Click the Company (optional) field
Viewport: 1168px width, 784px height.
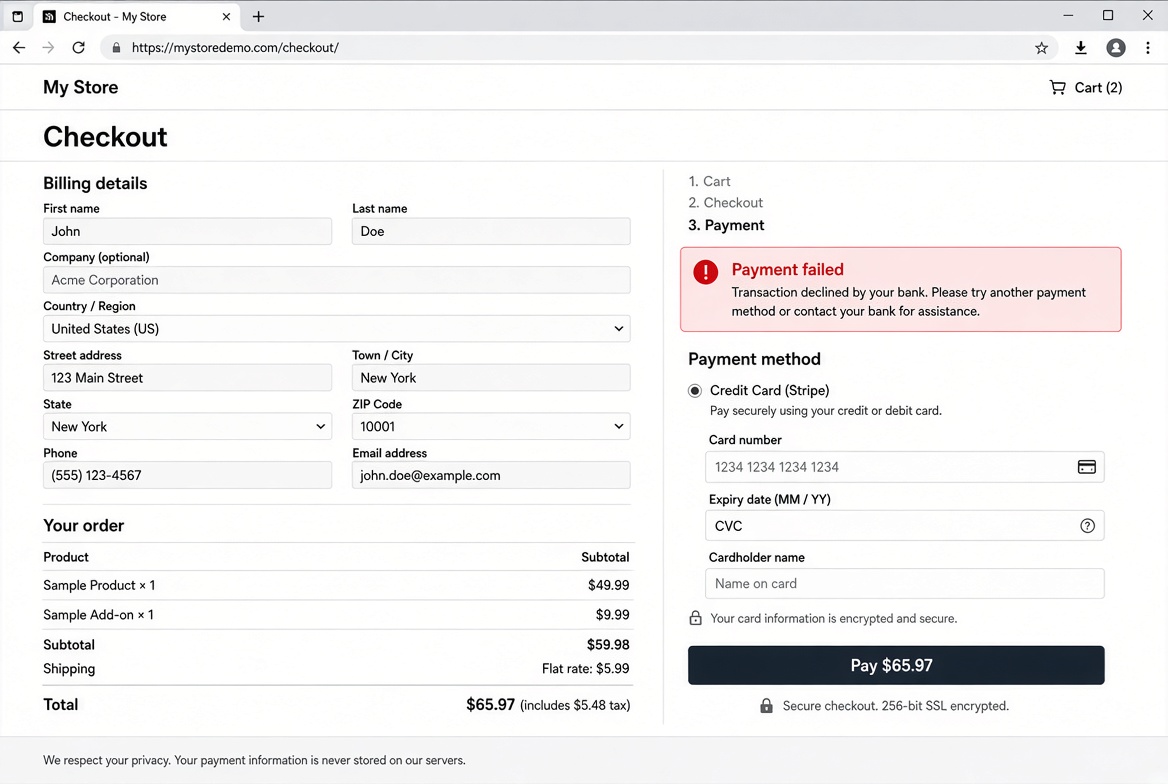[337, 280]
